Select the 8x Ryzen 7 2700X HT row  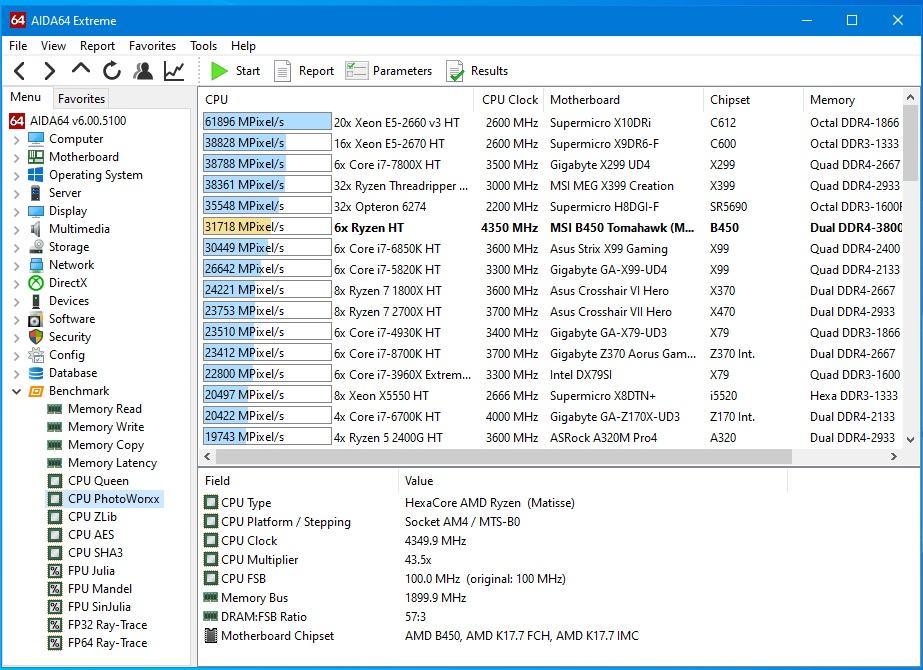pyautogui.click(x=552, y=311)
